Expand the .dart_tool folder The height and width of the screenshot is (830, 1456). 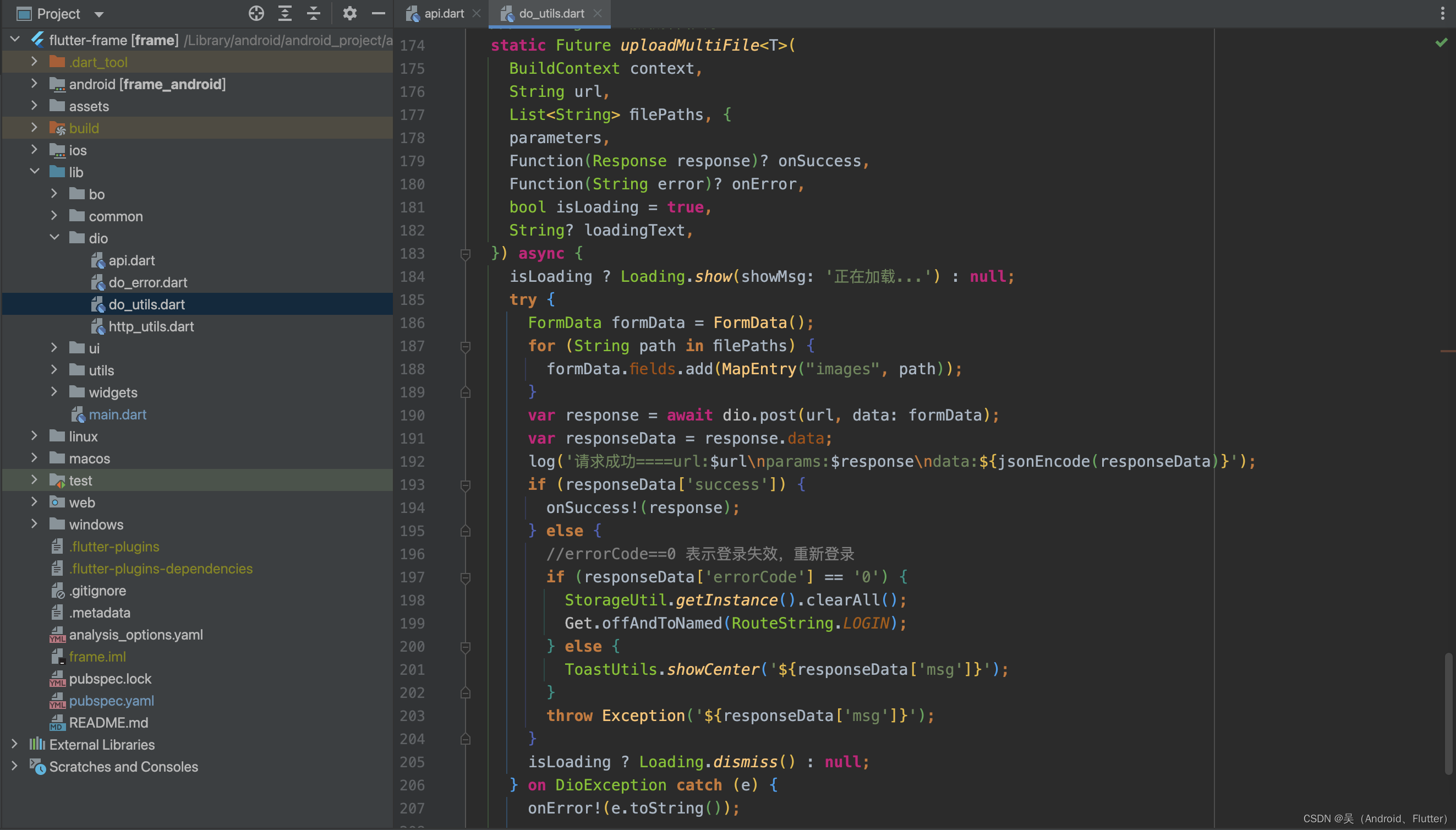34,61
